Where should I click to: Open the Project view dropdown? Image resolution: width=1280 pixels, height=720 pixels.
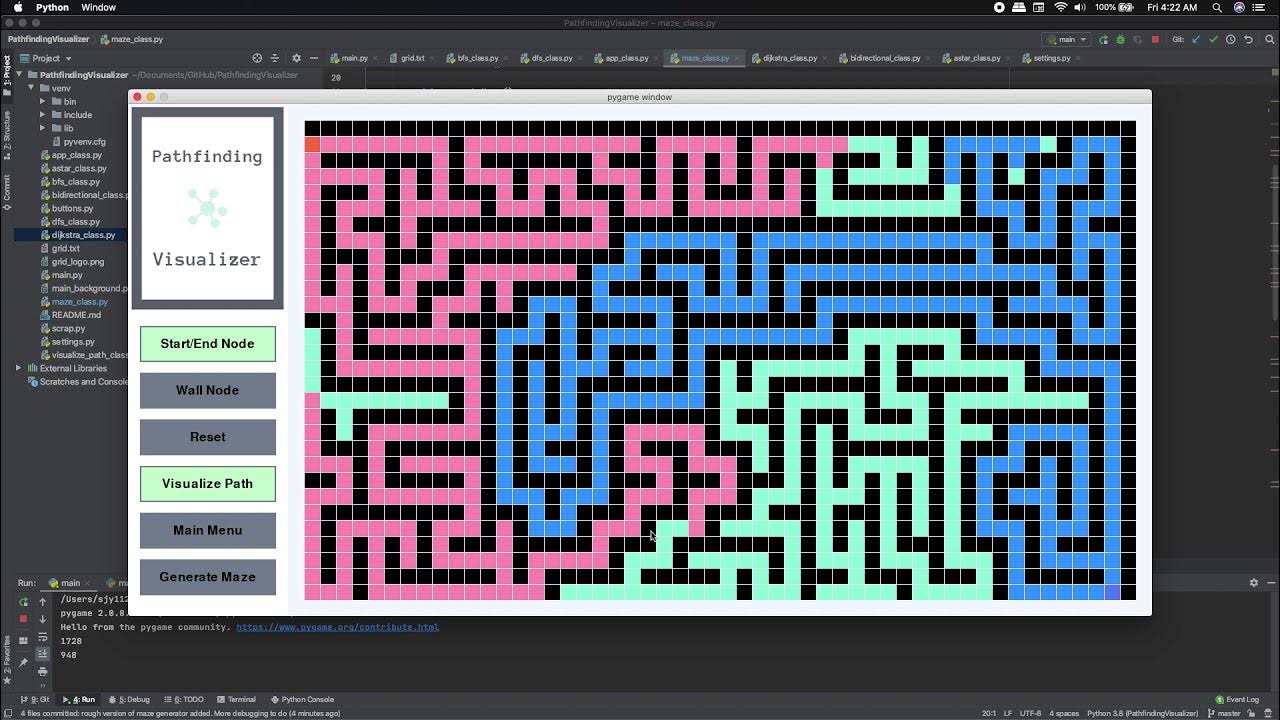click(46, 58)
